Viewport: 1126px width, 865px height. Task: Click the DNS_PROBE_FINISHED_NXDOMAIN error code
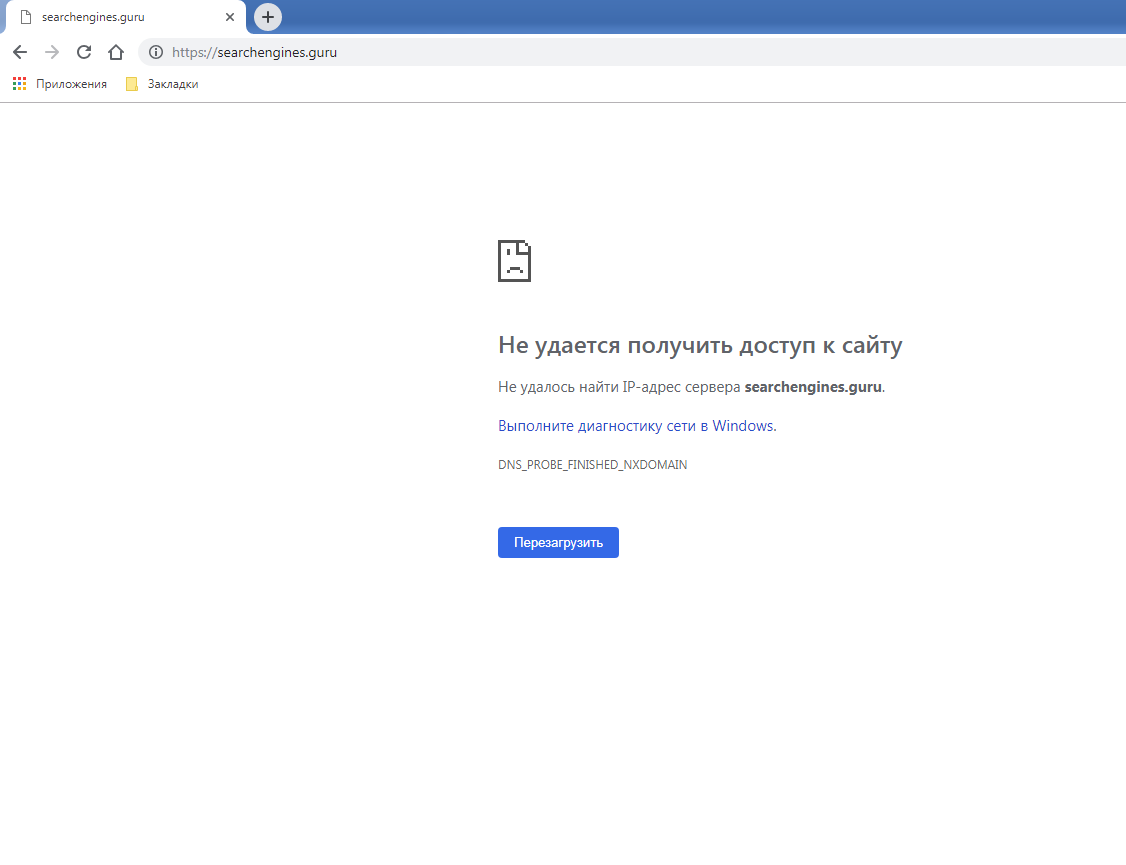pos(592,465)
